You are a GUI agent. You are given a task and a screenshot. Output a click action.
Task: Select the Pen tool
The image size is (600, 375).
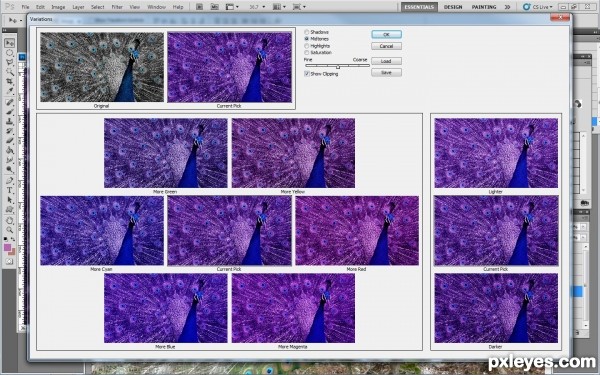[10, 180]
